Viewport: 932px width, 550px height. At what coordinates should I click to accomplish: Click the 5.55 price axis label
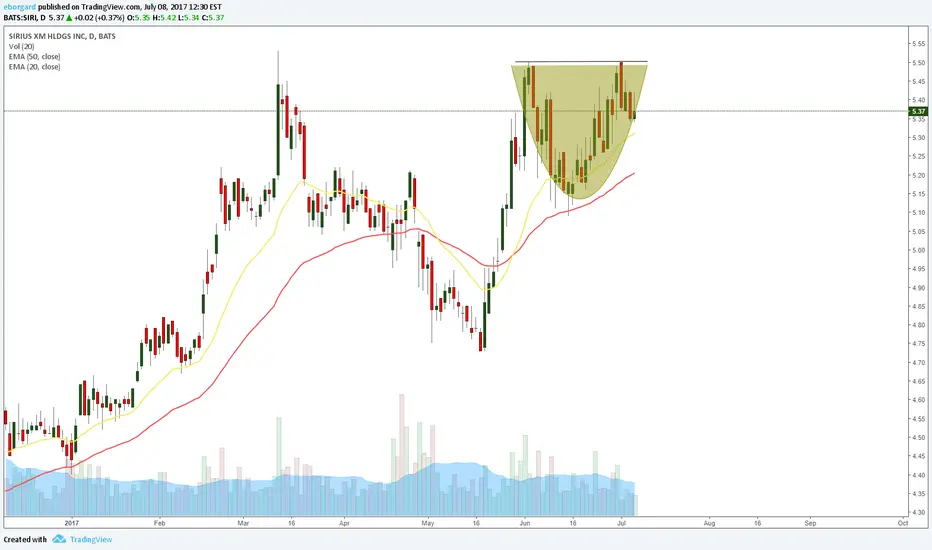point(918,44)
